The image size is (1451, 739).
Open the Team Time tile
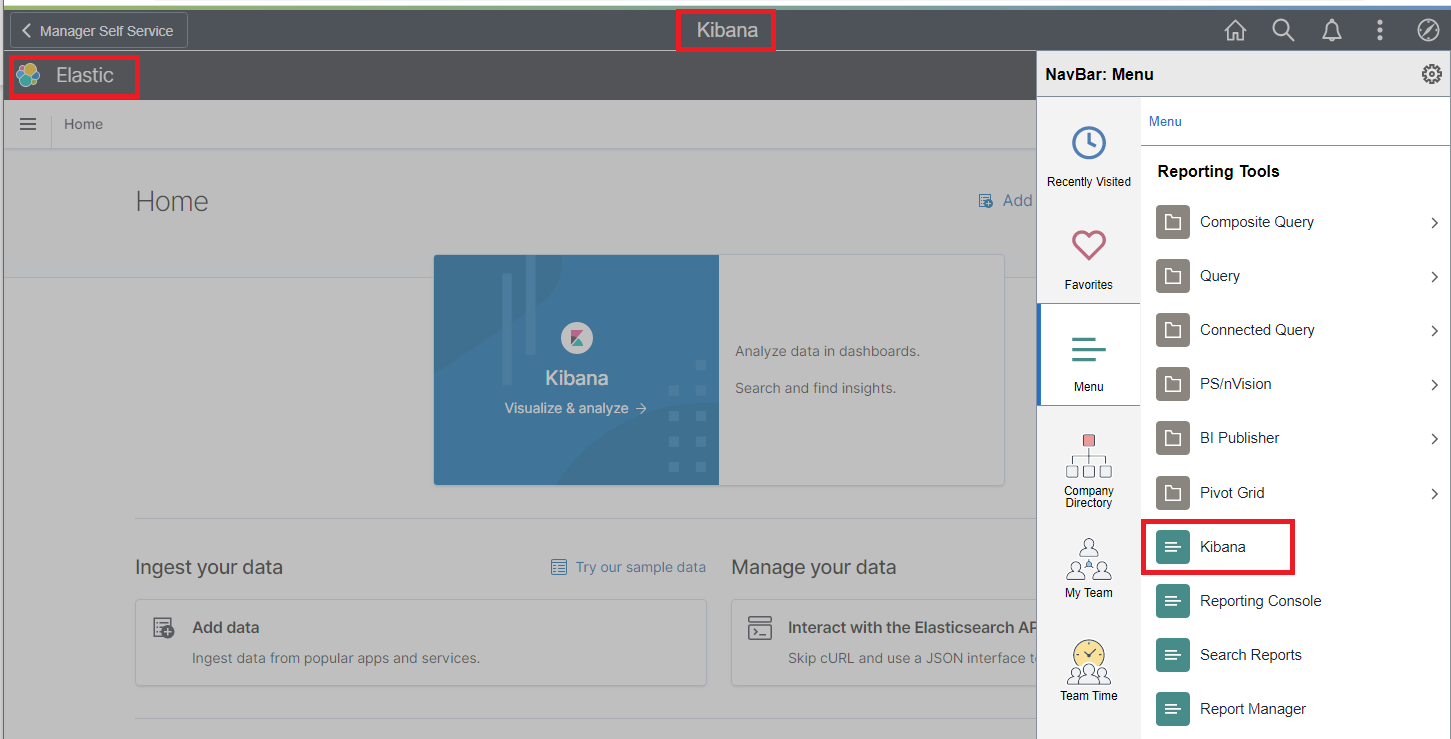pyautogui.click(x=1089, y=670)
